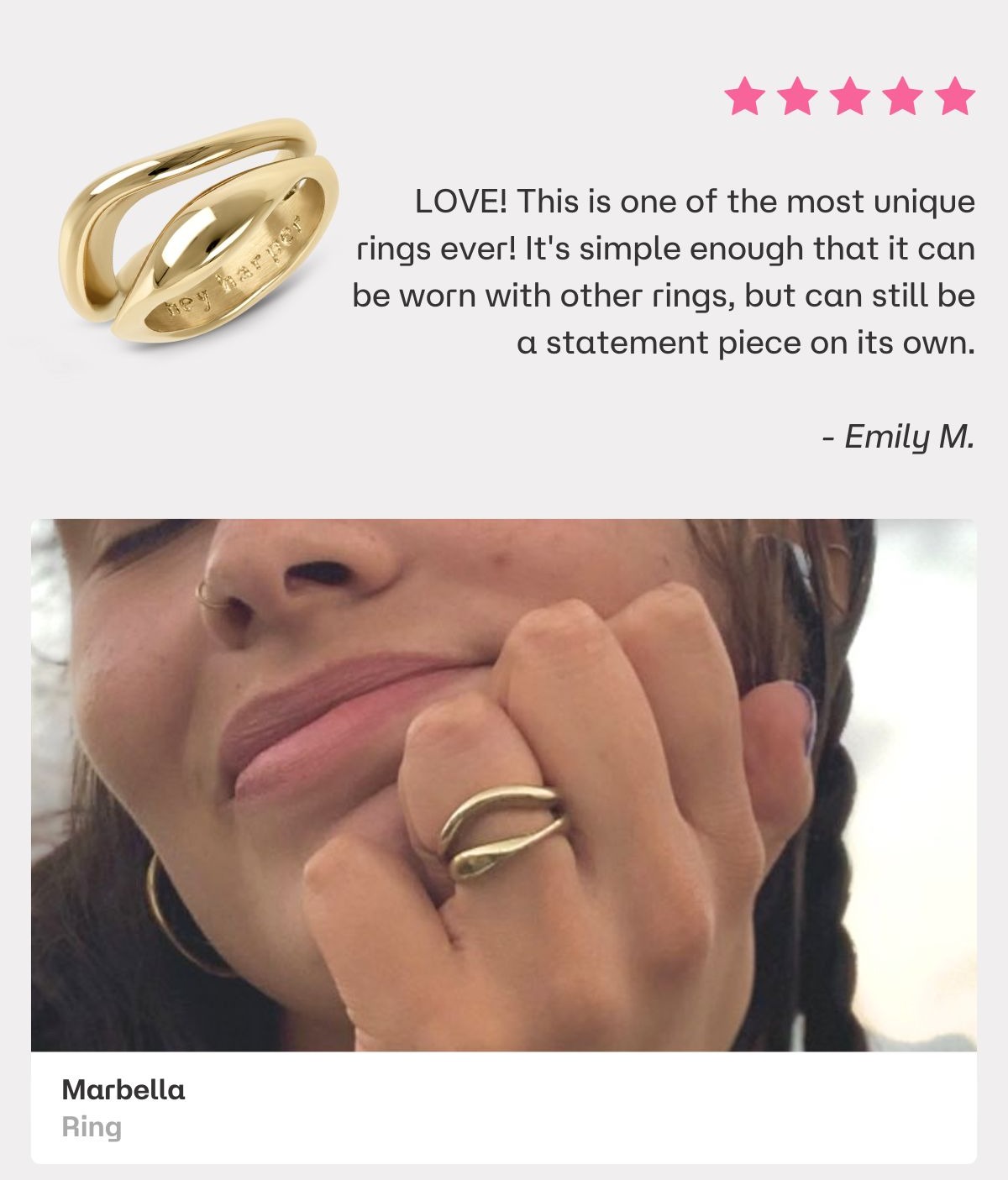Click the third pink rating star
The width and height of the screenshot is (1008, 1180).
point(849,96)
